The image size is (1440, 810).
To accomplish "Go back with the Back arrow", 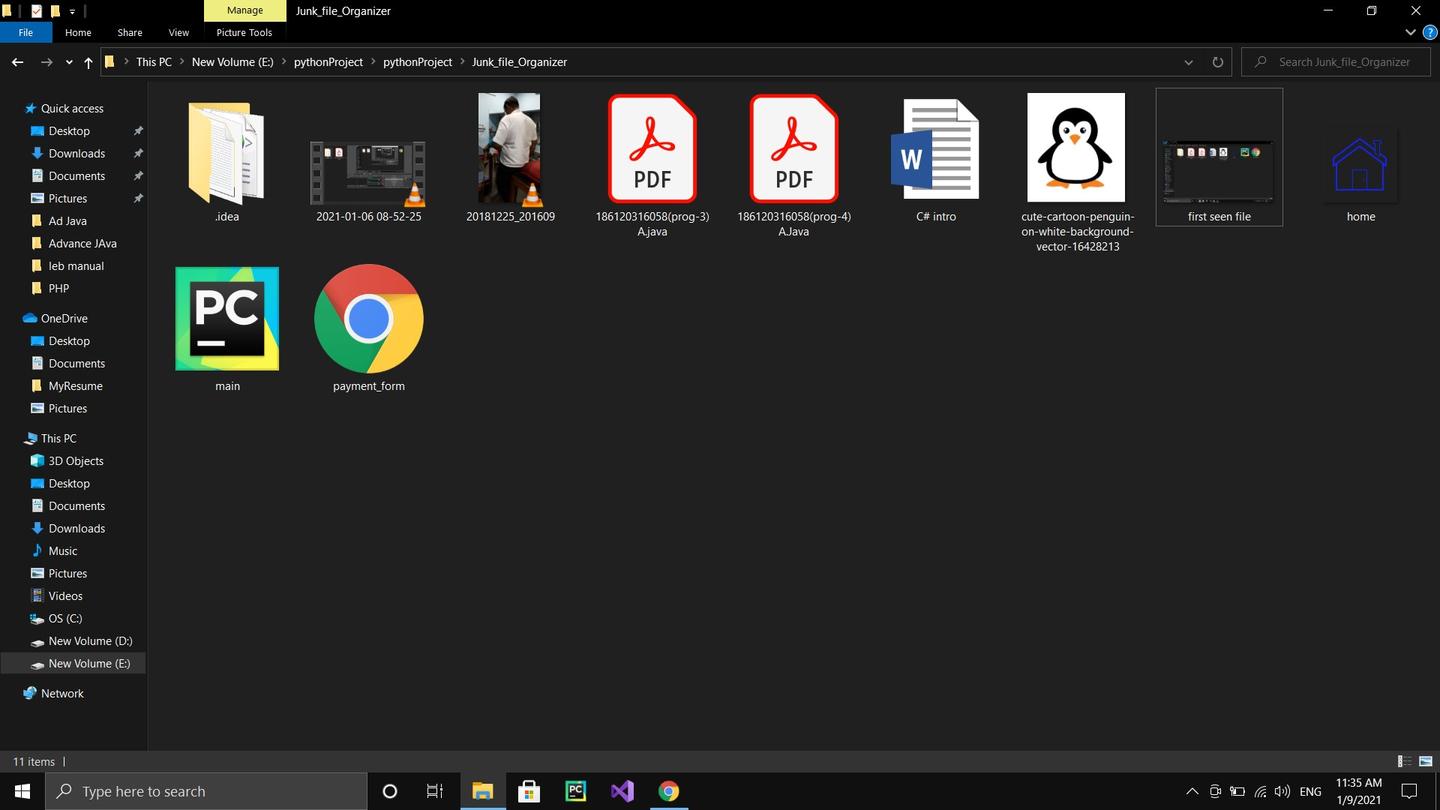I will (x=17, y=62).
